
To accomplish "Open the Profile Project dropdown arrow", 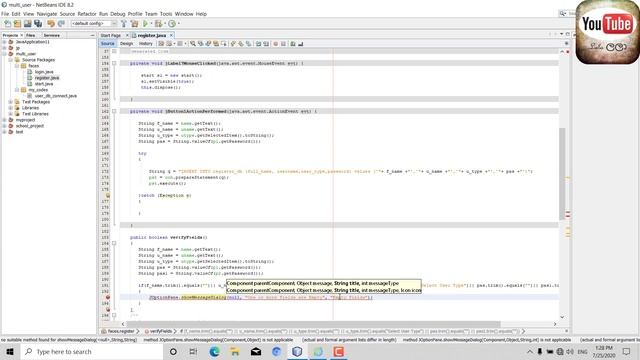I will tap(178, 24).
